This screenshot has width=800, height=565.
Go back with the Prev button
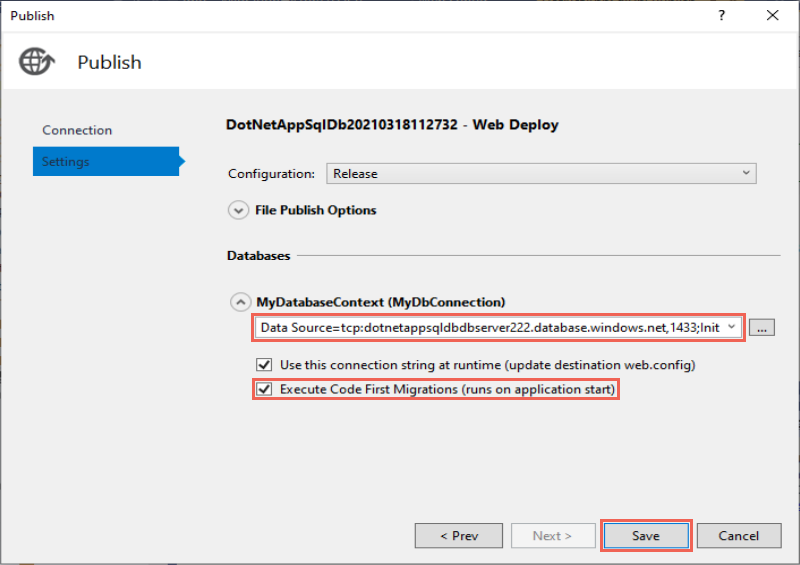pyautogui.click(x=459, y=535)
